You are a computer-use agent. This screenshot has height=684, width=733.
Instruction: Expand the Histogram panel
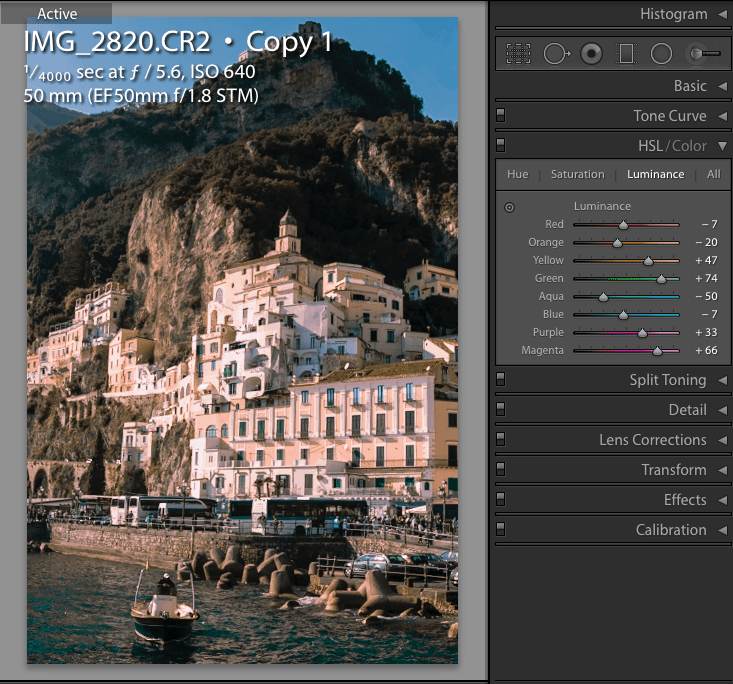tap(722, 14)
